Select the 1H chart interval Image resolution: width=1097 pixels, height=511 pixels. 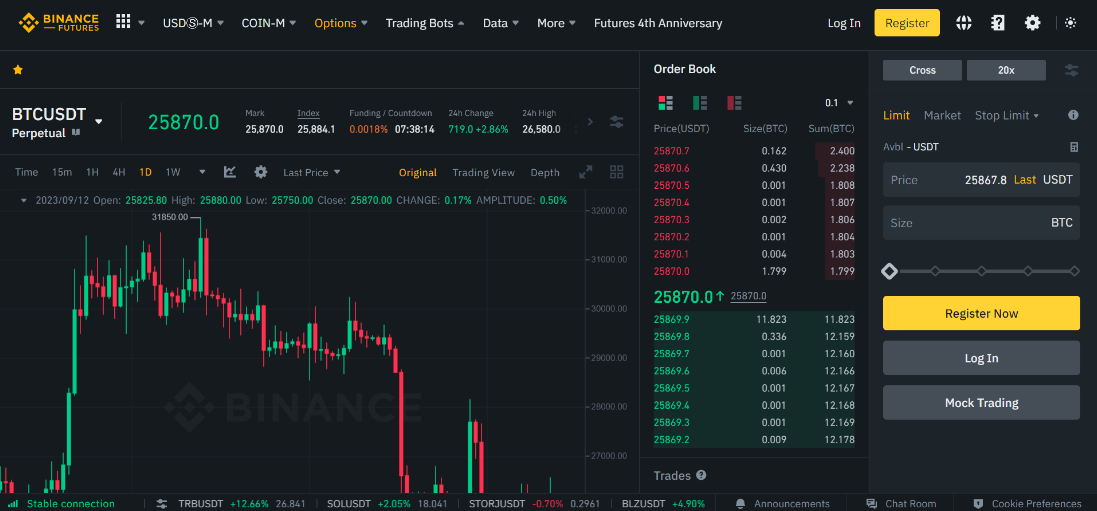click(x=92, y=172)
